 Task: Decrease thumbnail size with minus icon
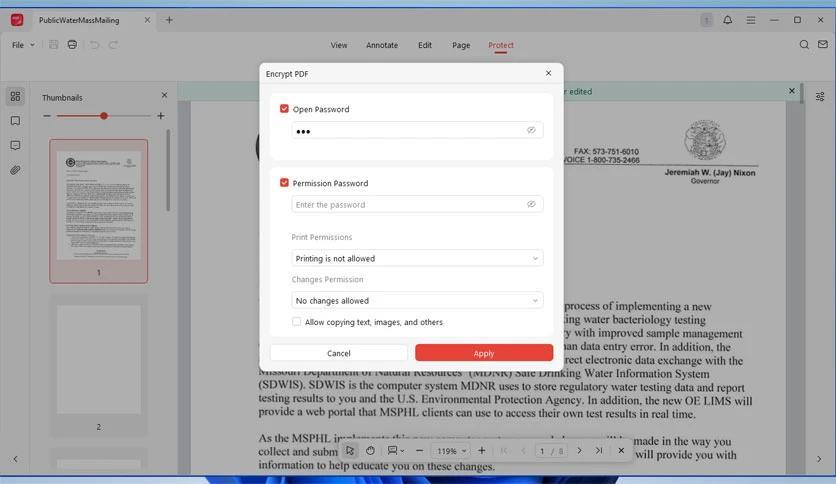pos(47,116)
